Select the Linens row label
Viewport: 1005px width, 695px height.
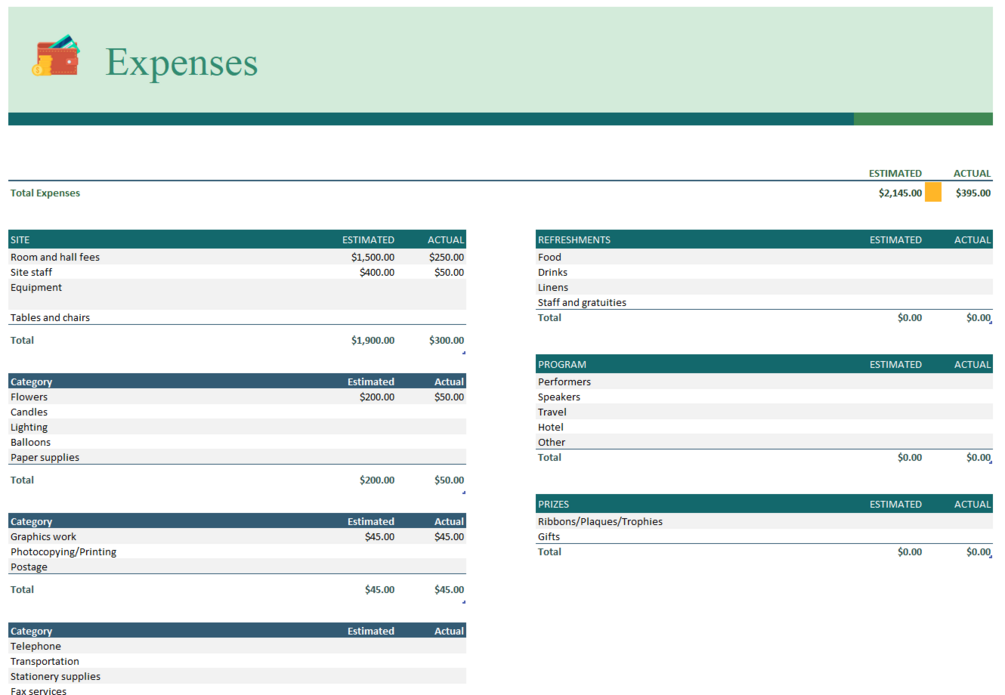[552, 287]
